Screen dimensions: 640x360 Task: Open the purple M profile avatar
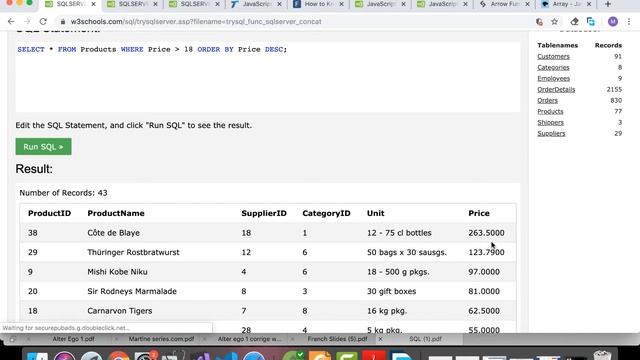(x=613, y=22)
